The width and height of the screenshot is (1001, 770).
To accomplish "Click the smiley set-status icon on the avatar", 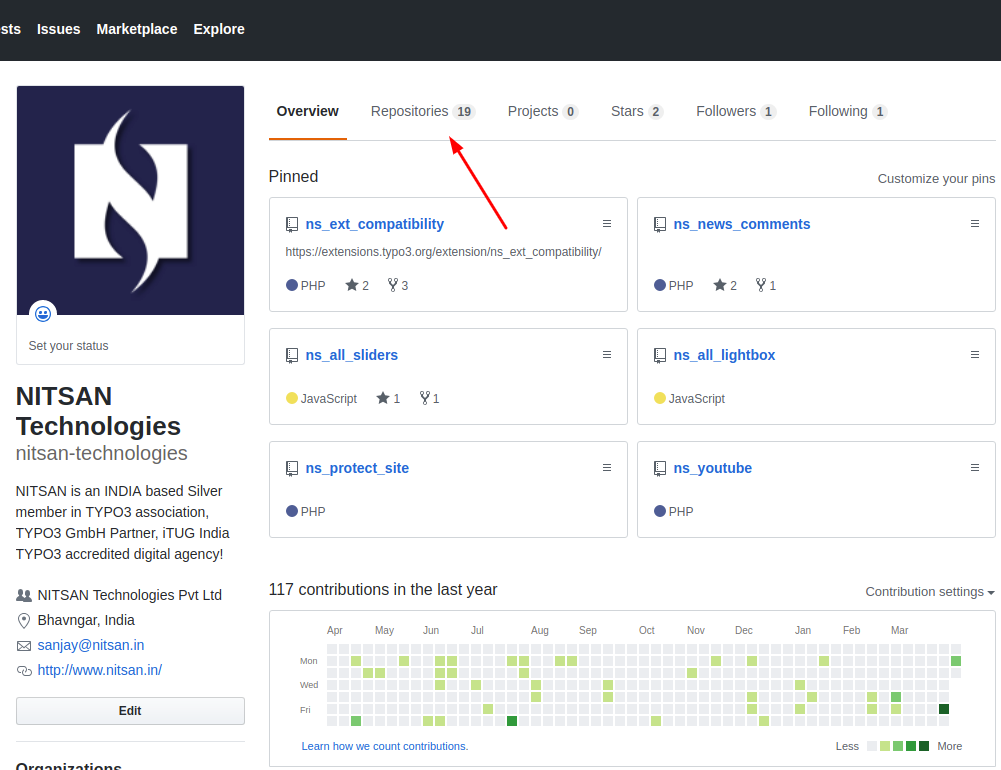I will pyautogui.click(x=43, y=313).
